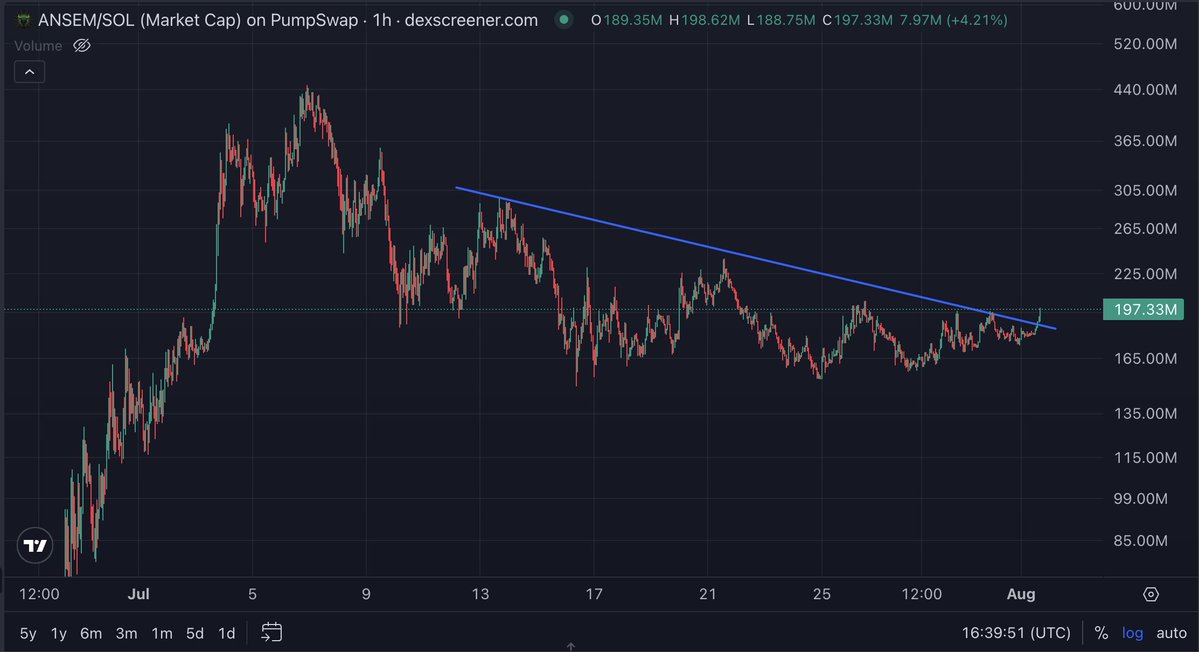The image size is (1199, 652).
Task: Click the 440.00M price axis label
Action: 1145,89
